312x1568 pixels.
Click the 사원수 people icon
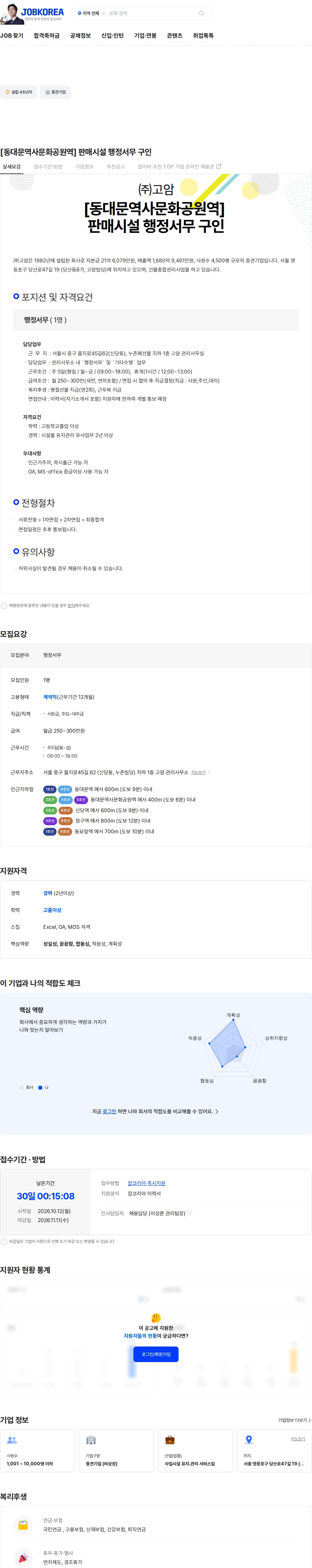(x=12, y=1440)
